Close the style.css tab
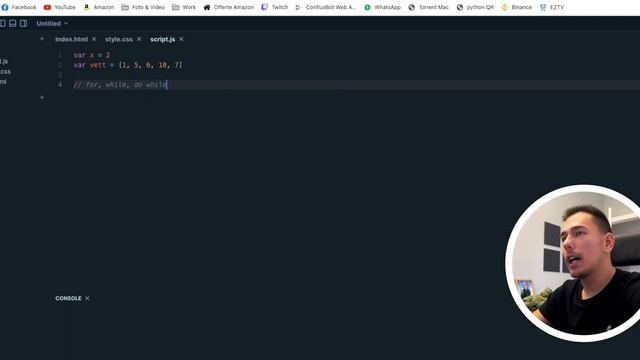Screen dimensions: 640x360 pyautogui.click(x=139, y=39)
